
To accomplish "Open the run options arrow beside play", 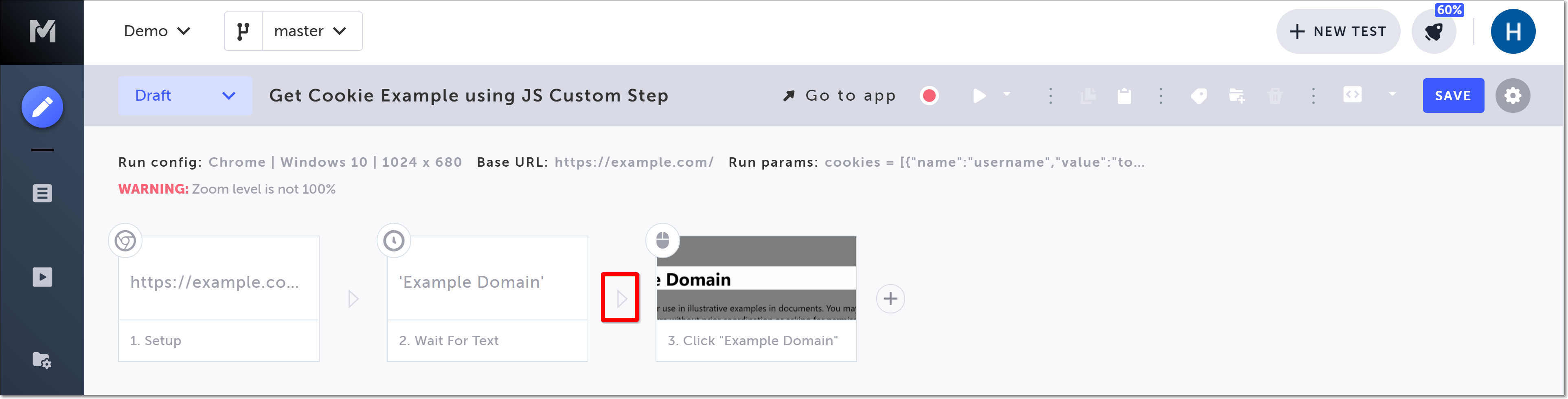I will pos(1007,95).
